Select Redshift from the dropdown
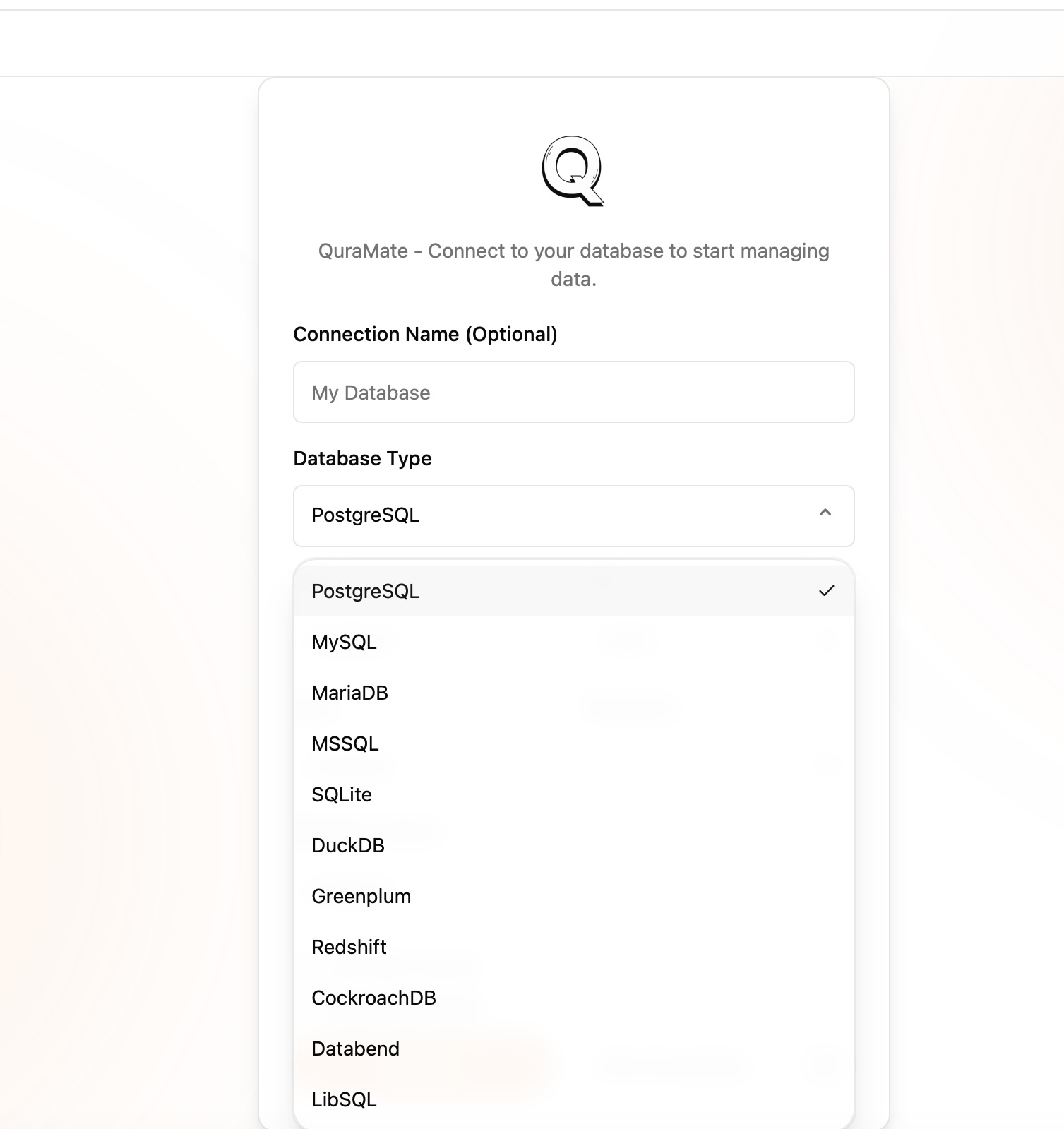The width and height of the screenshot is (1064, 1129). [x=349, y=946]
